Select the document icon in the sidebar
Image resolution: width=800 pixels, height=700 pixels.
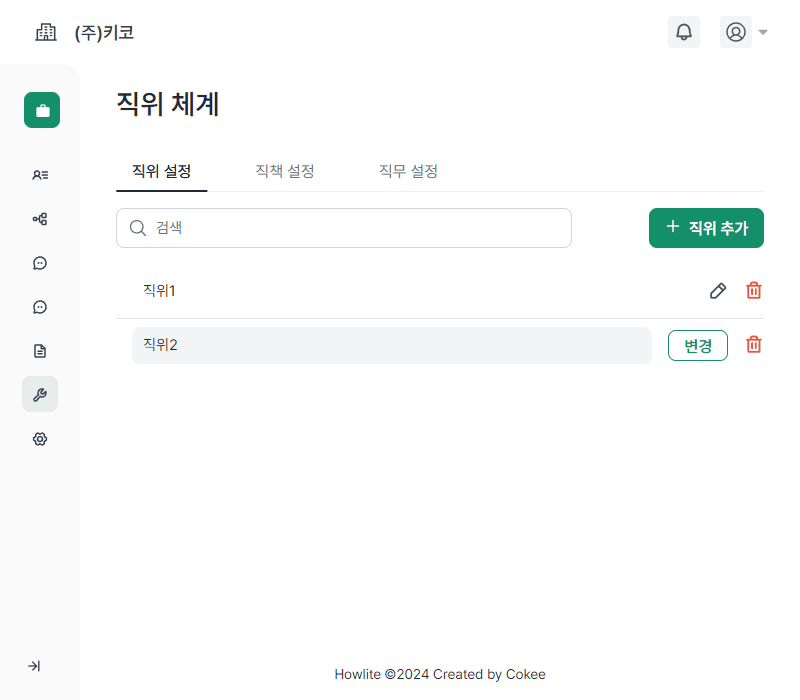coord(39,350)
